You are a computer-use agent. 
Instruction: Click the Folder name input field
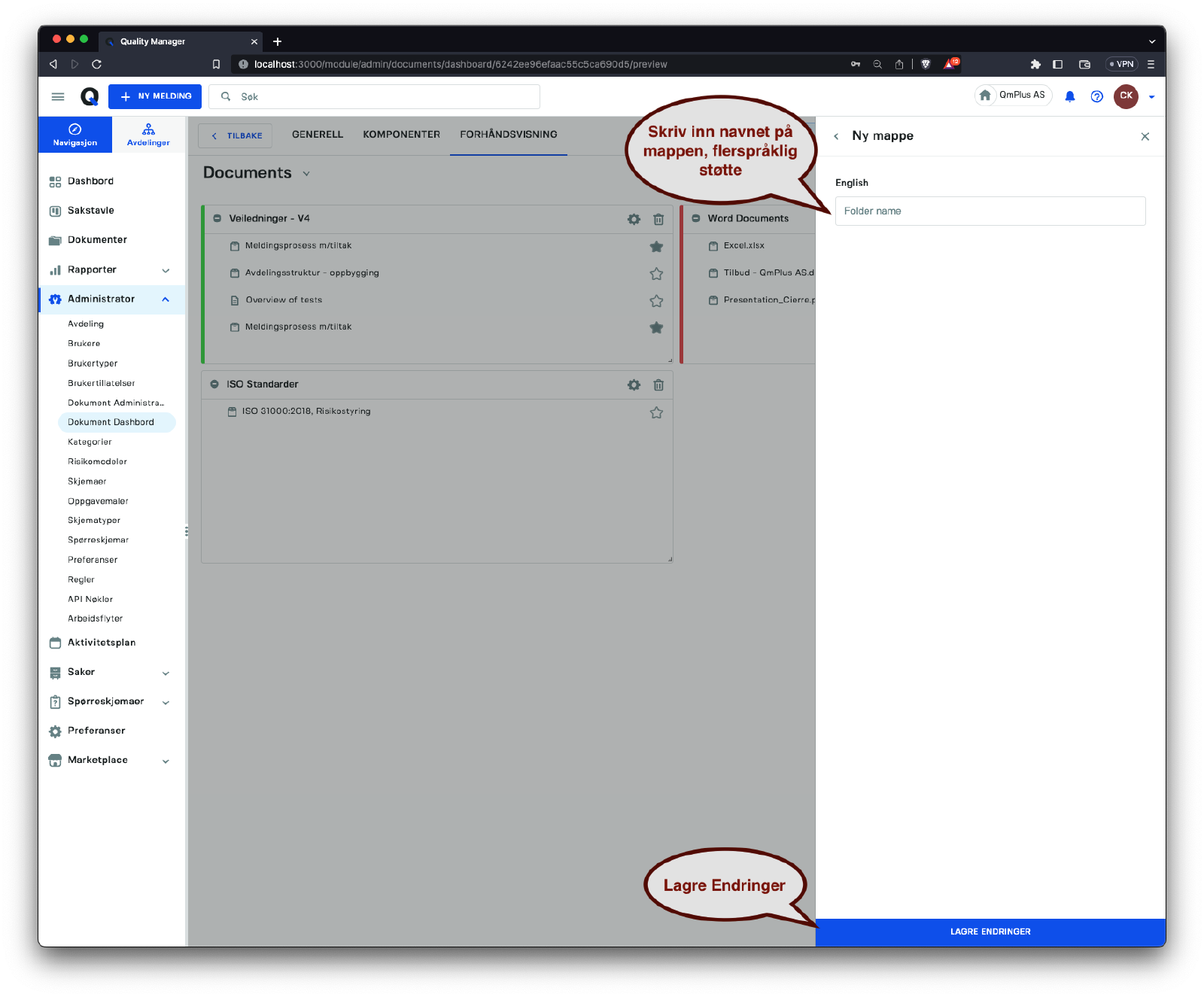click(x=990, y=211)
